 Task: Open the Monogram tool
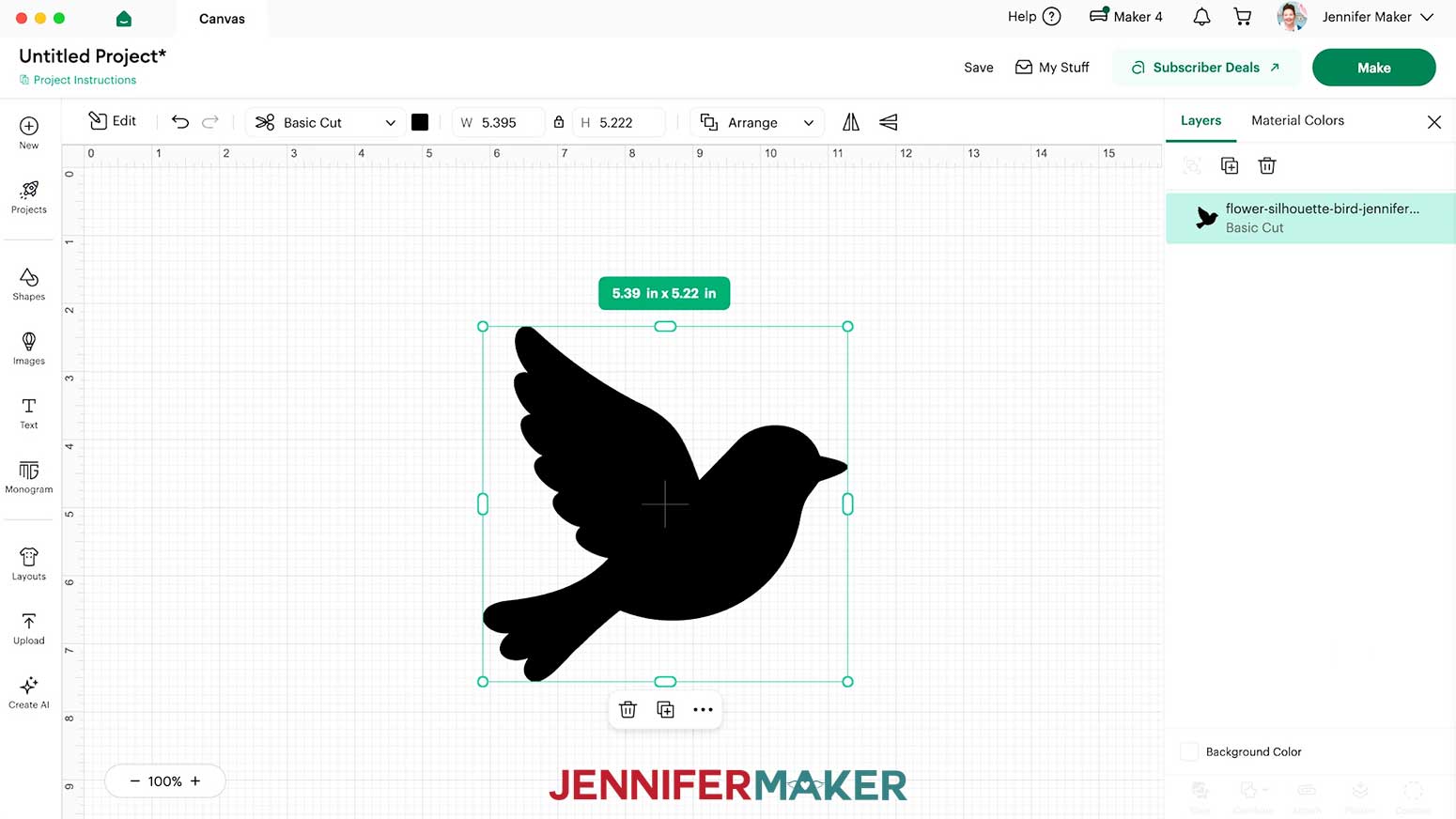(x=29, y=477)
